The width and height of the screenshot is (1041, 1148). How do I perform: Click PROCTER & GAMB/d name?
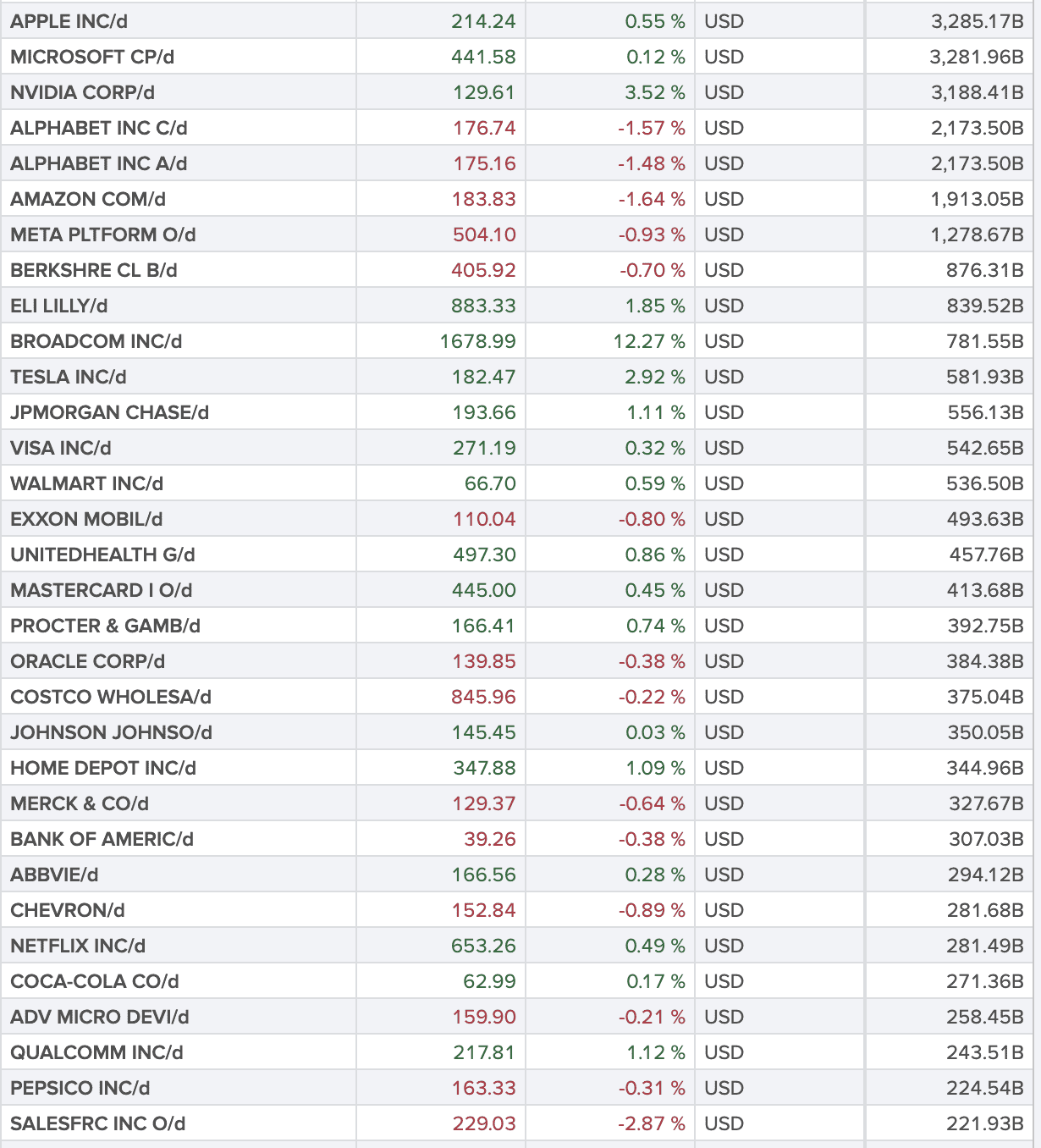(x=106, y=626)
